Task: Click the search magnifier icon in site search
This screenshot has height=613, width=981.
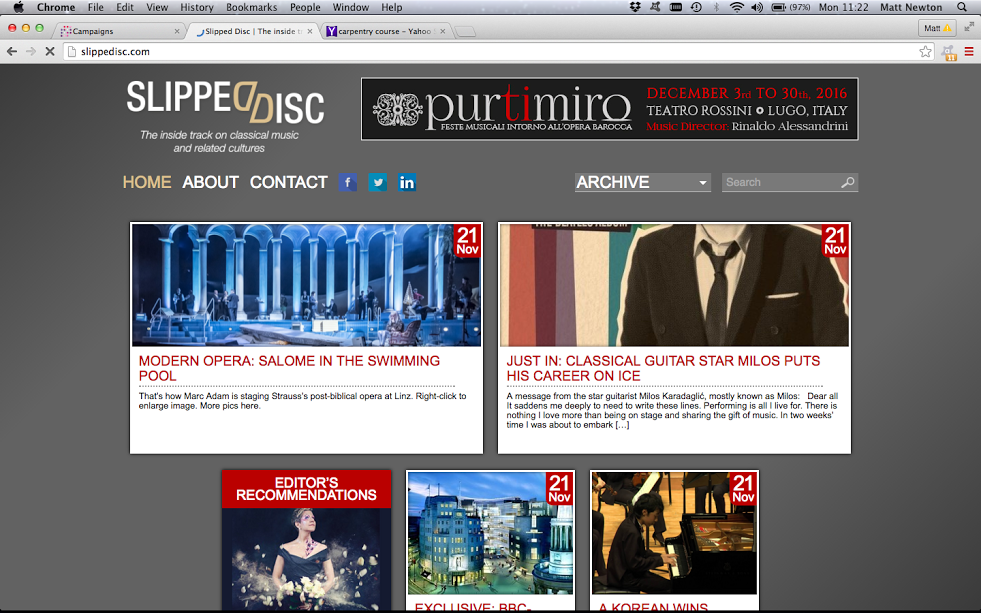Action: (848, 183)
